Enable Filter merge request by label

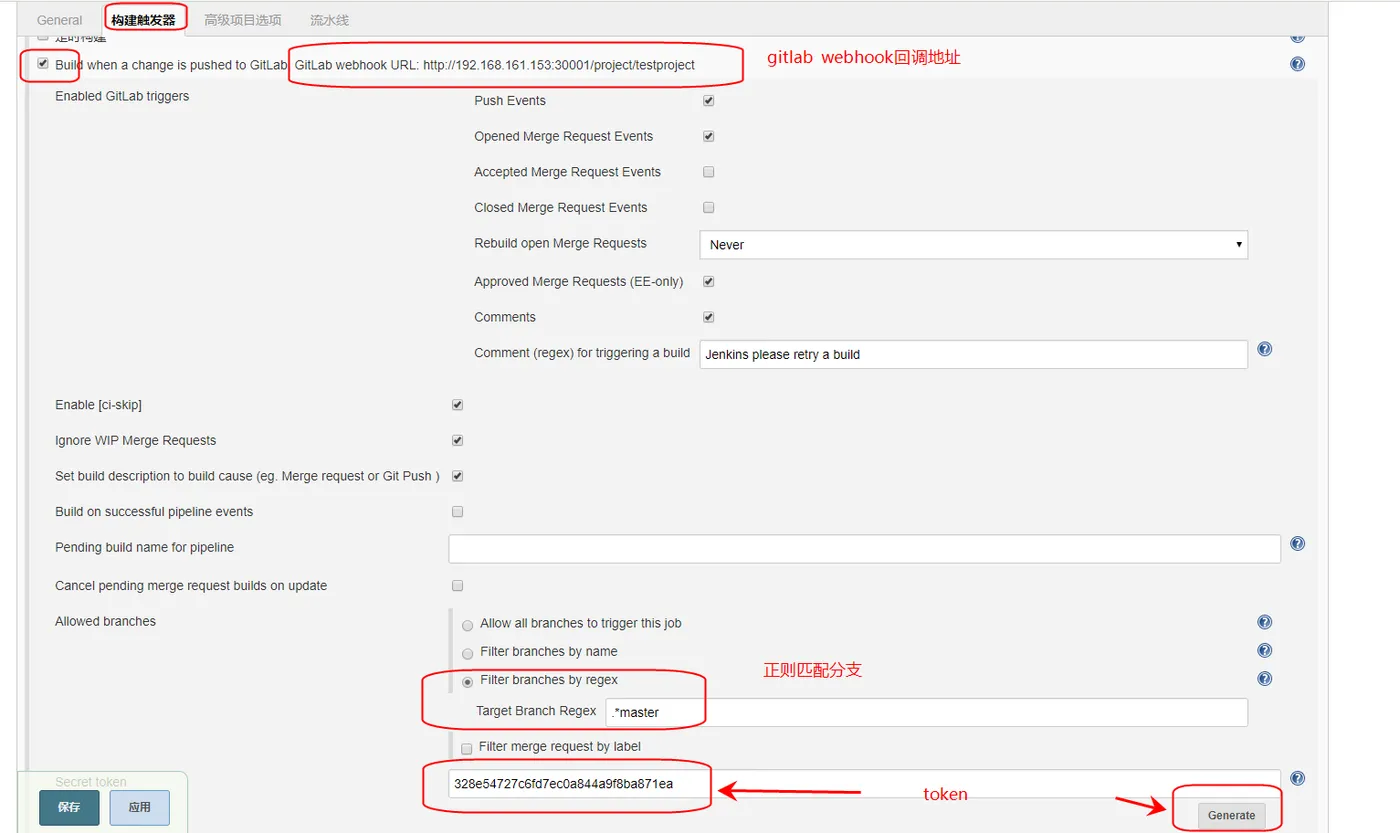[x=466, y=748]
